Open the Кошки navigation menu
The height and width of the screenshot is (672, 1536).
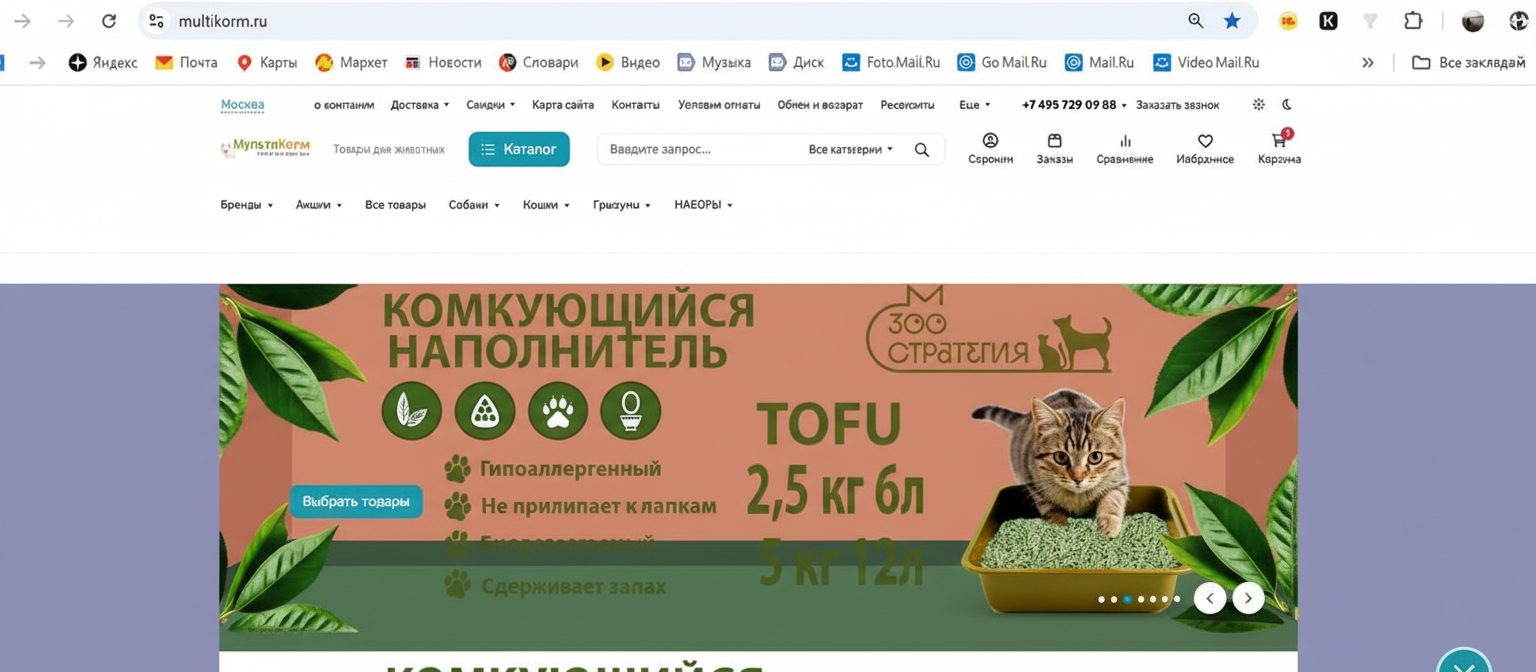[x=546, y=205]
